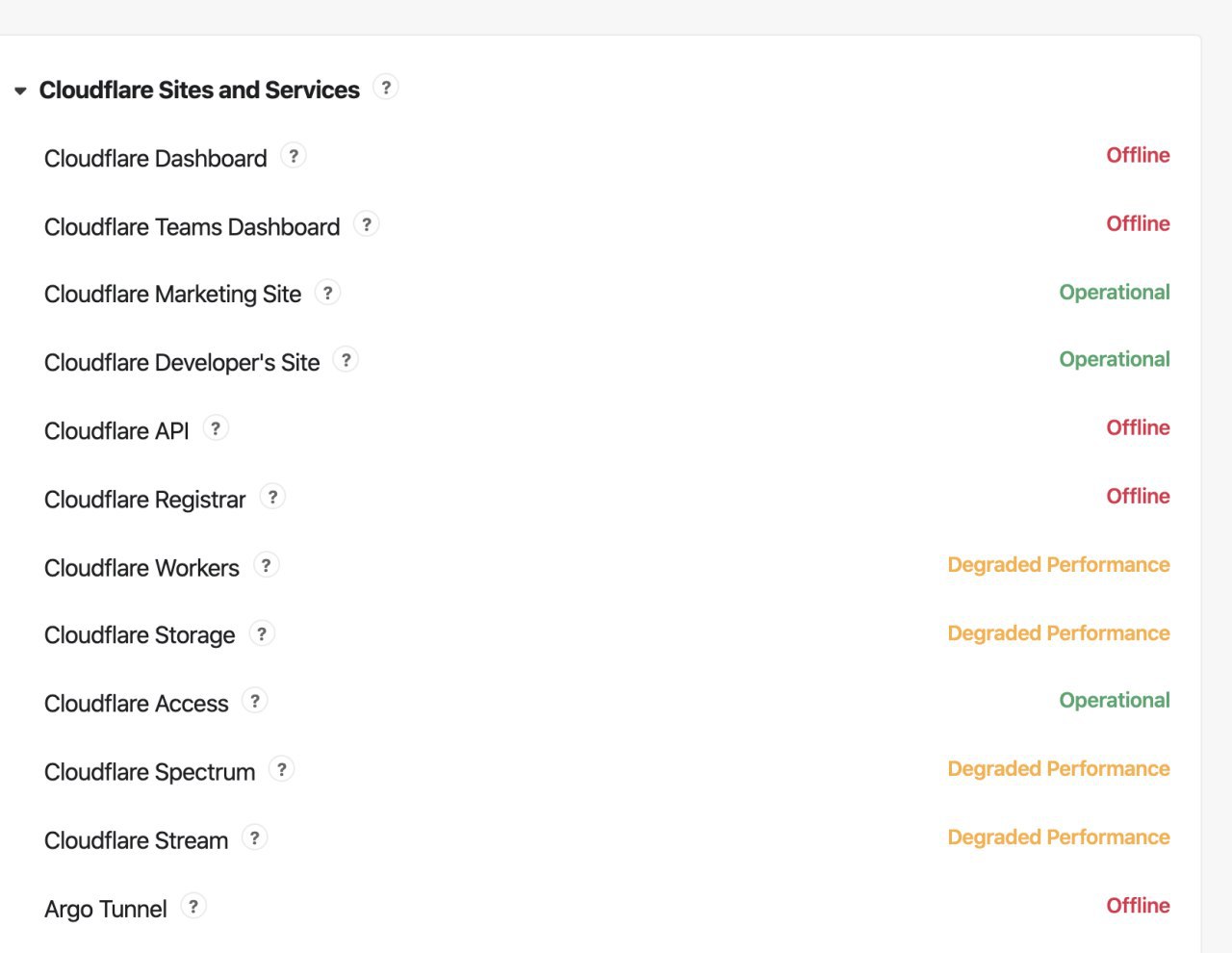Select the Cloudflare Spectrum label
Image resolution: width=1232 pixels, height=953 pixels.
pos(150,773)
